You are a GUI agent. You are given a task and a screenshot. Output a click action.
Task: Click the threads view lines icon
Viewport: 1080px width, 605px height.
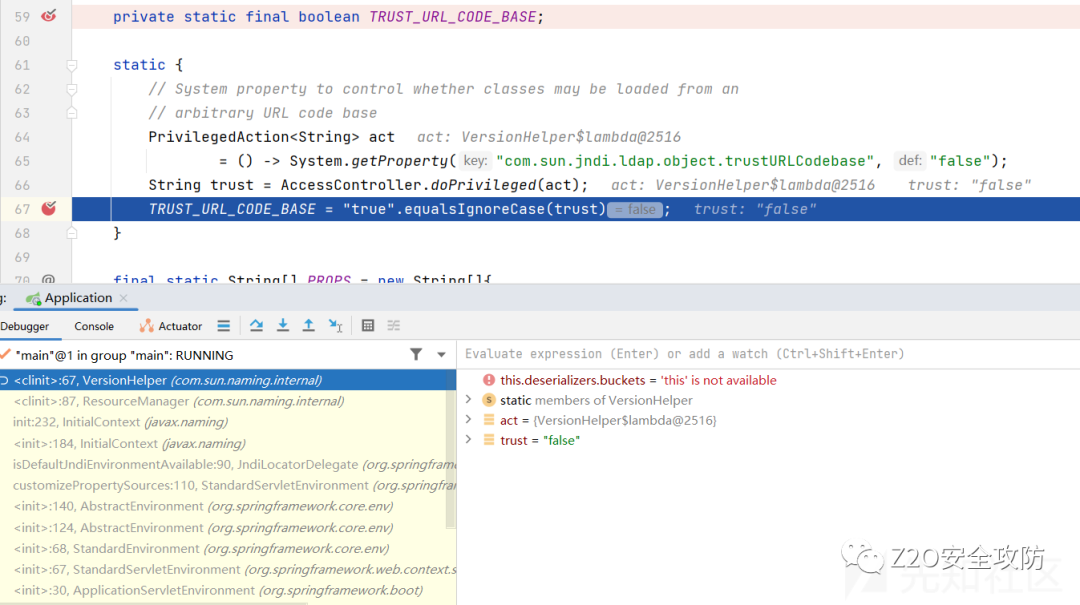223,326
